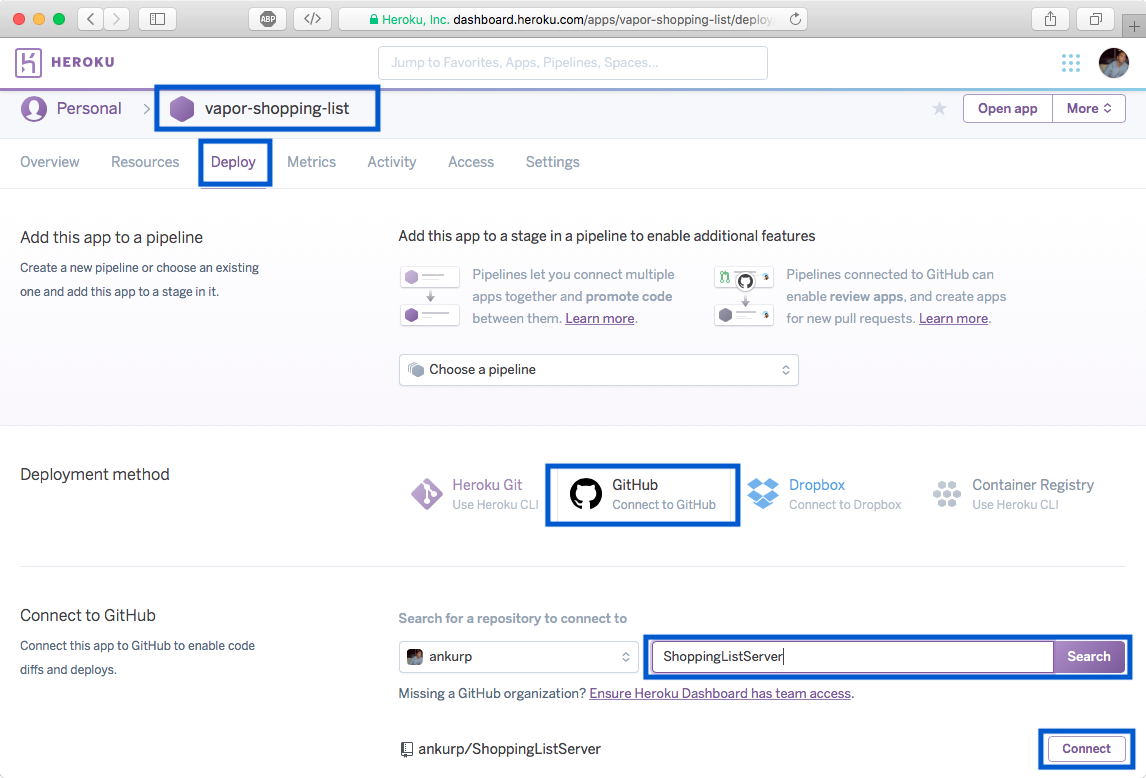
Task: Show all Safari tabs overview
Action: 1096,19
